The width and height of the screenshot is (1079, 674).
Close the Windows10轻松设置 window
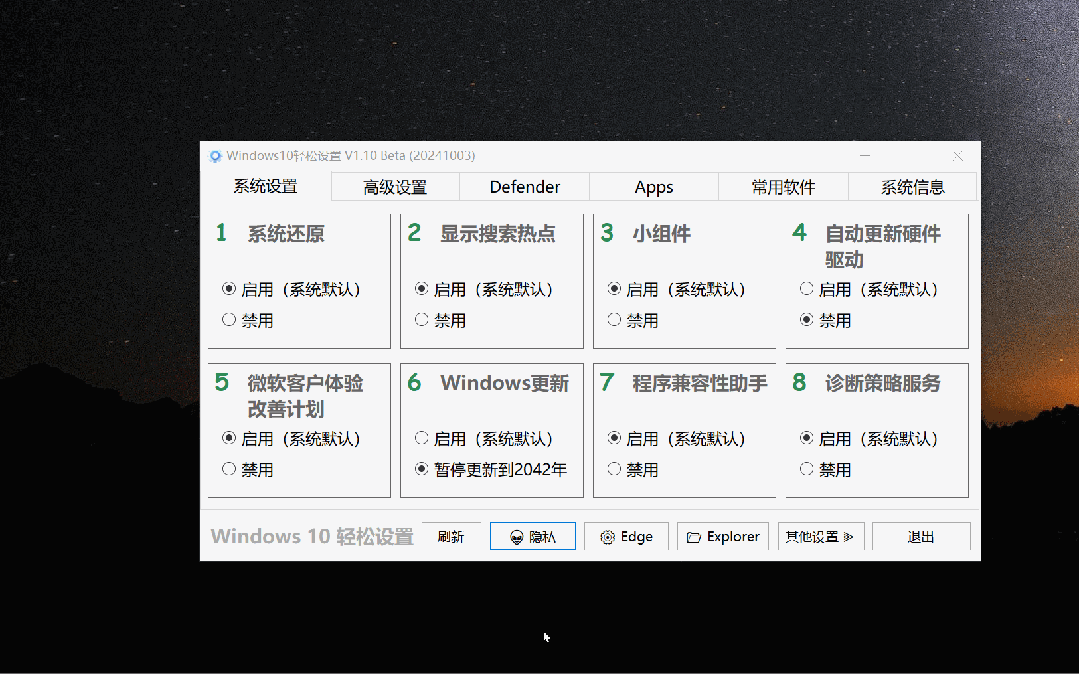[958, 156]
